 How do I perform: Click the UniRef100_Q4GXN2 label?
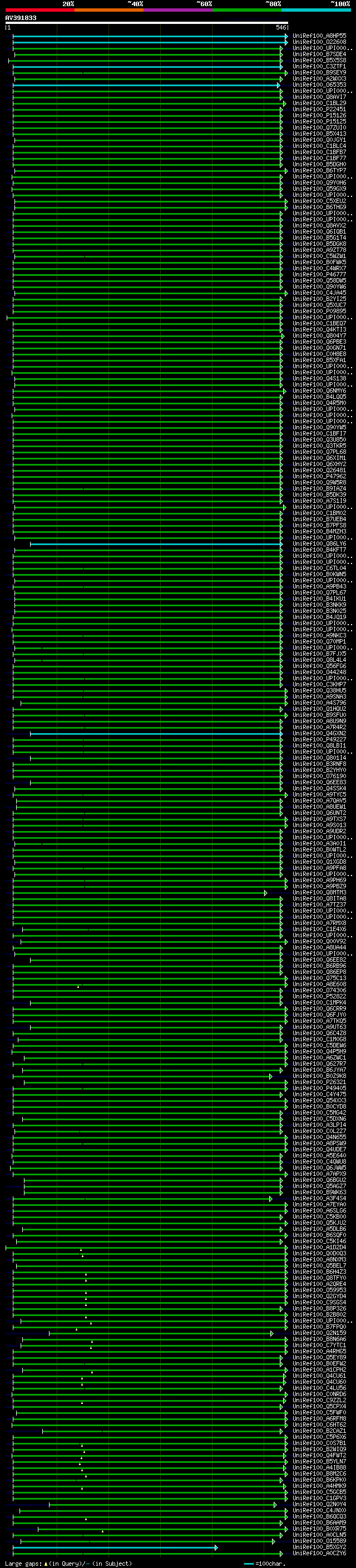(319, 734)
